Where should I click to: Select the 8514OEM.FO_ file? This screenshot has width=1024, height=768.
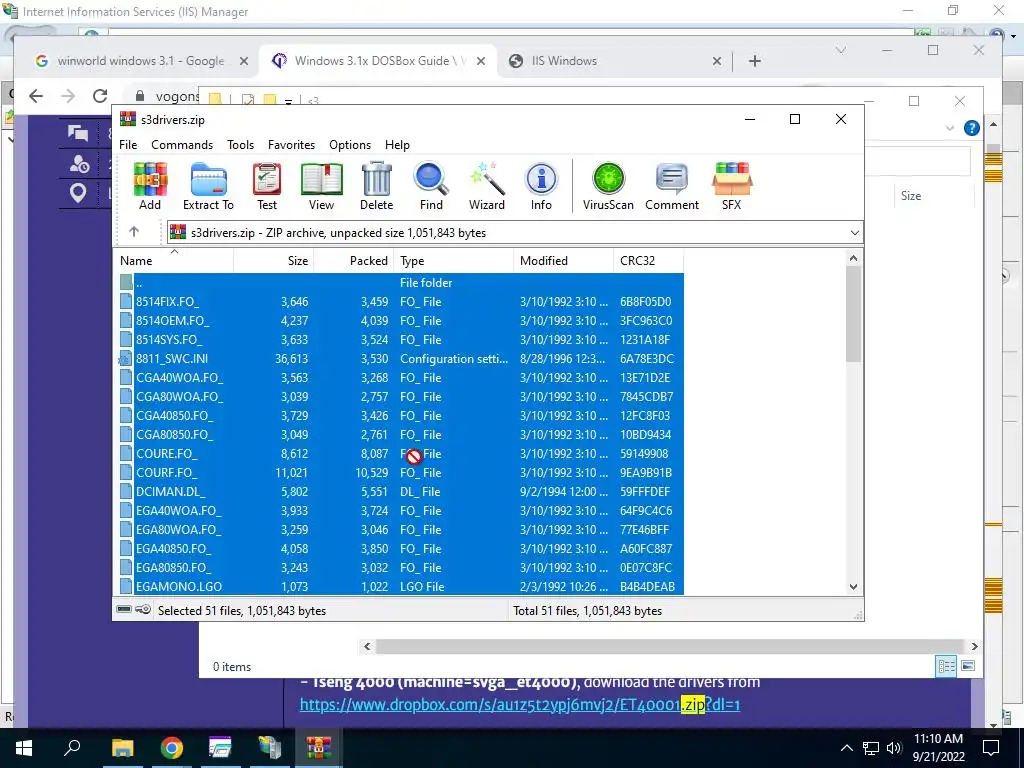[399, 321]
